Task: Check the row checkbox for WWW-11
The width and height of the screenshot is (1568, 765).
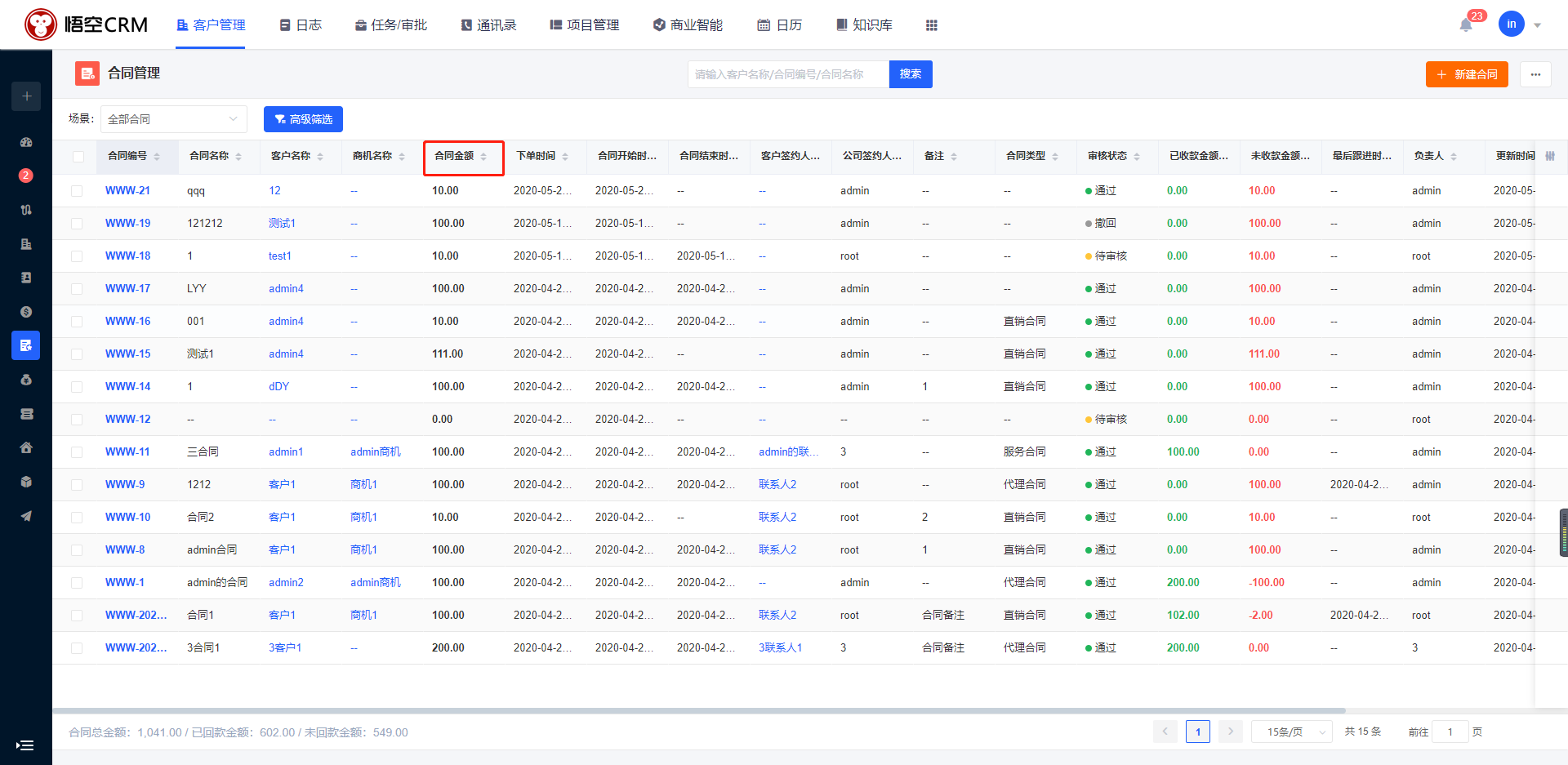Action: 77,452
